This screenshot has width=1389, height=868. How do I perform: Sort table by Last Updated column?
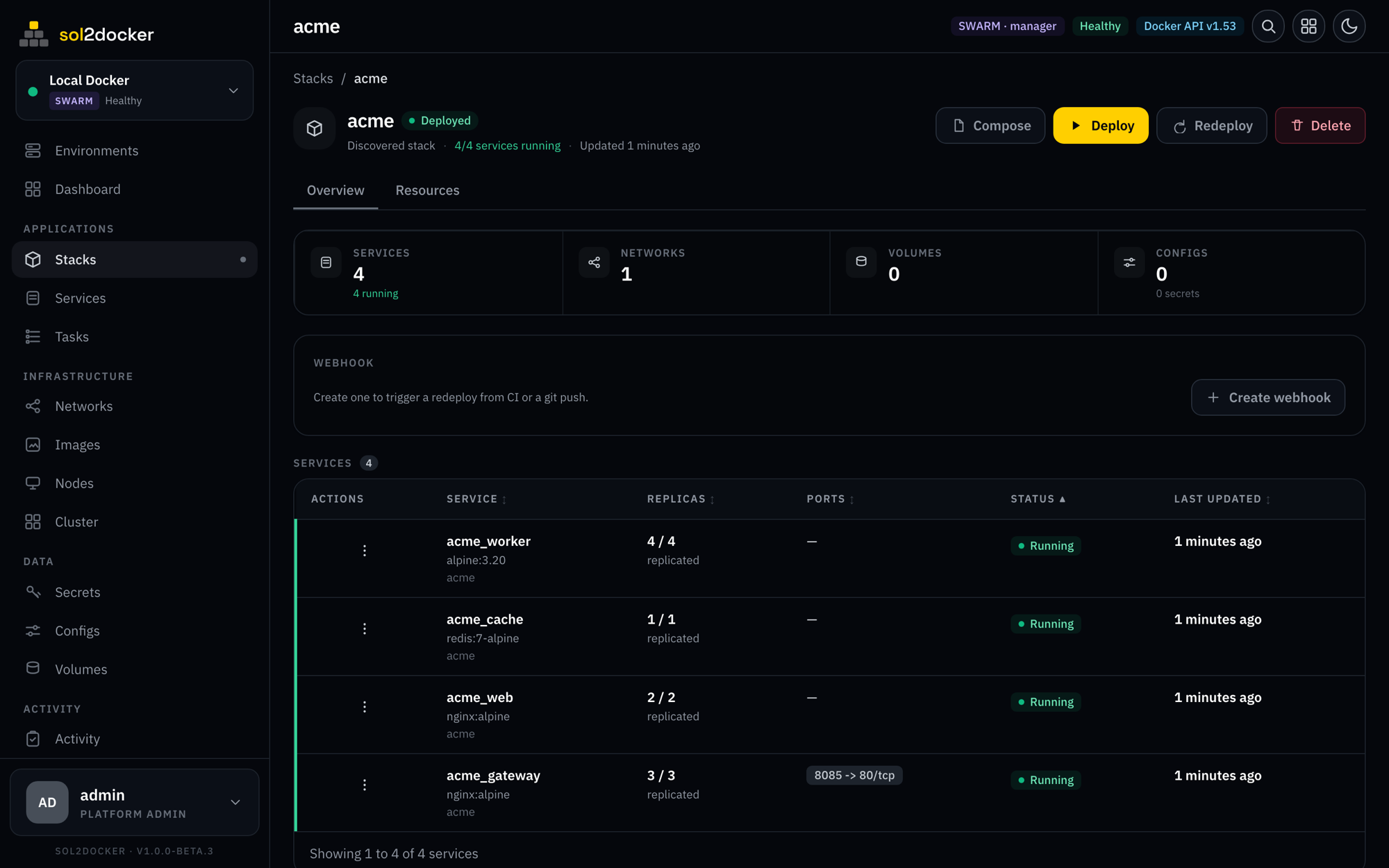(x=1222, y=499)
